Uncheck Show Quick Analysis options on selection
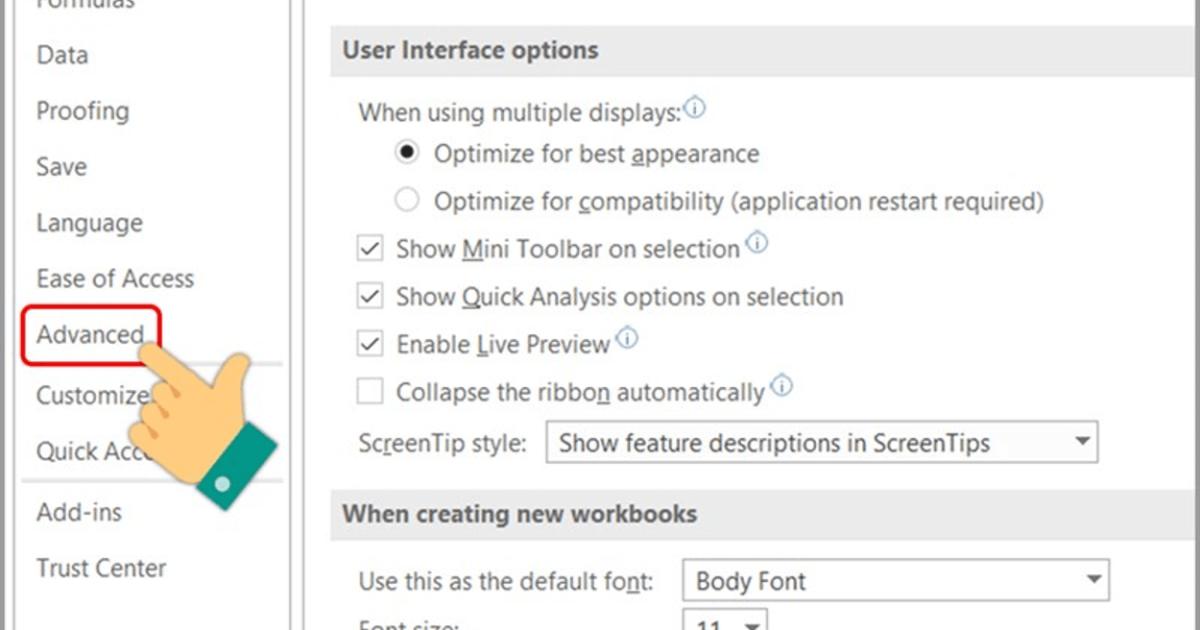Screen dimensions: 1200x630 (371, 297)
